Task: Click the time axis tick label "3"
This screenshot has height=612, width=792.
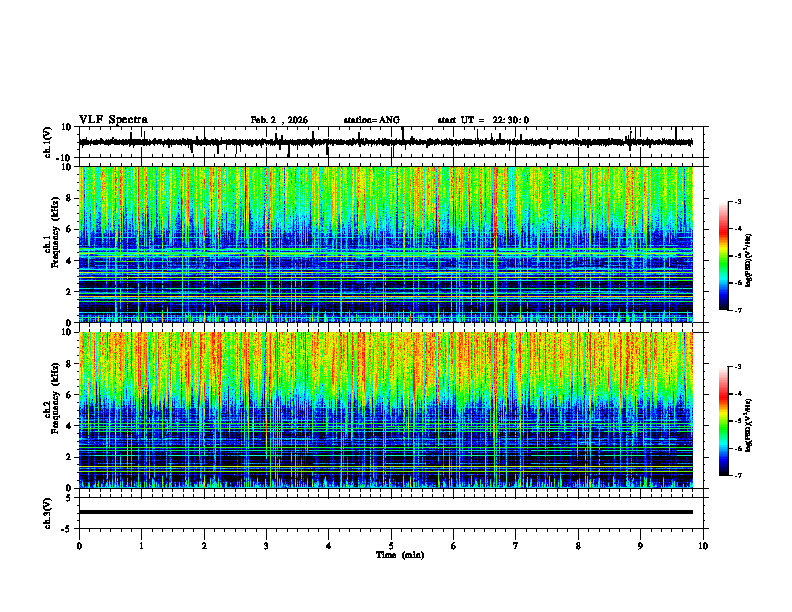Action: tap(266, 546)
